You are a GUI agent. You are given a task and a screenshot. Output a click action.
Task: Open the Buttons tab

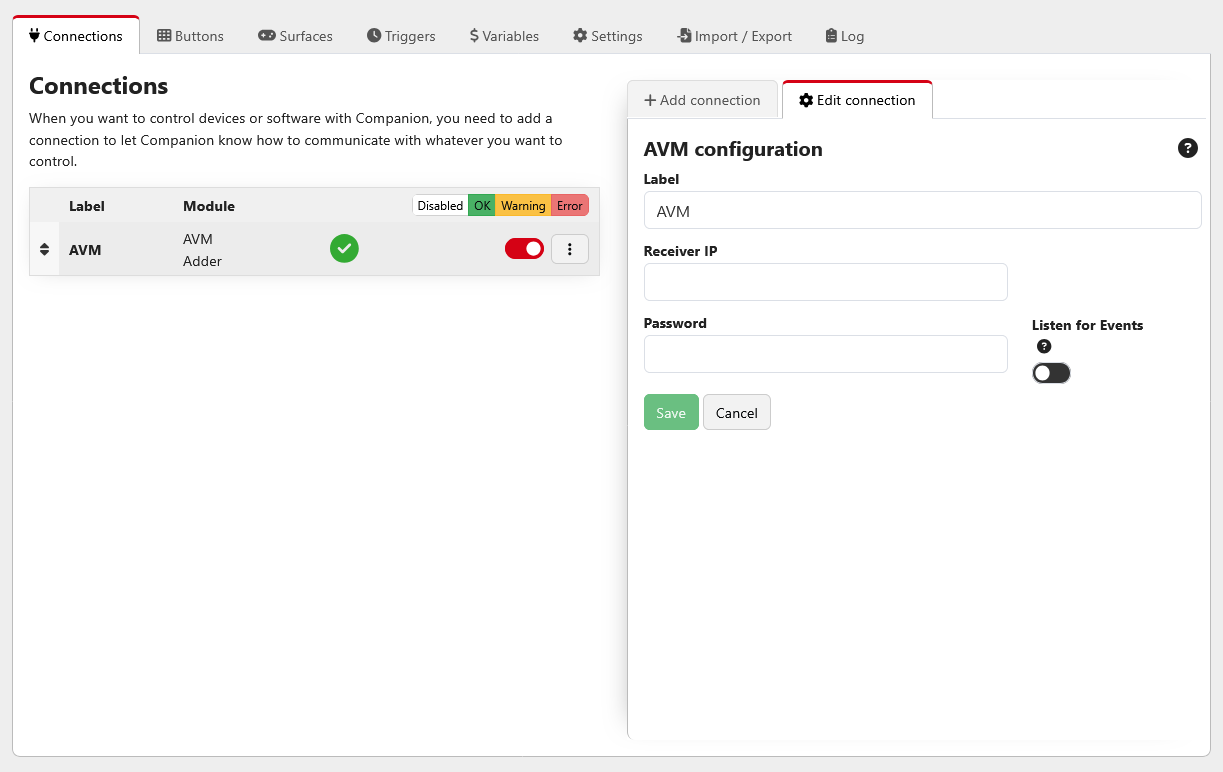(190, 36)
